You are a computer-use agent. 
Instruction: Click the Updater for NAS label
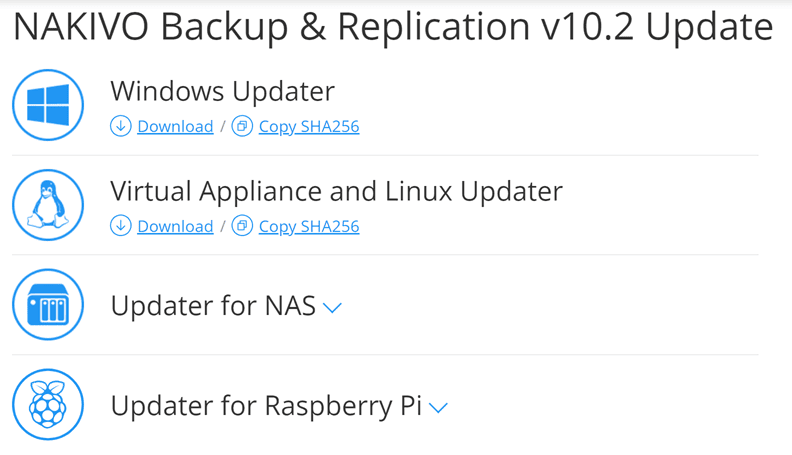(213, 306)
